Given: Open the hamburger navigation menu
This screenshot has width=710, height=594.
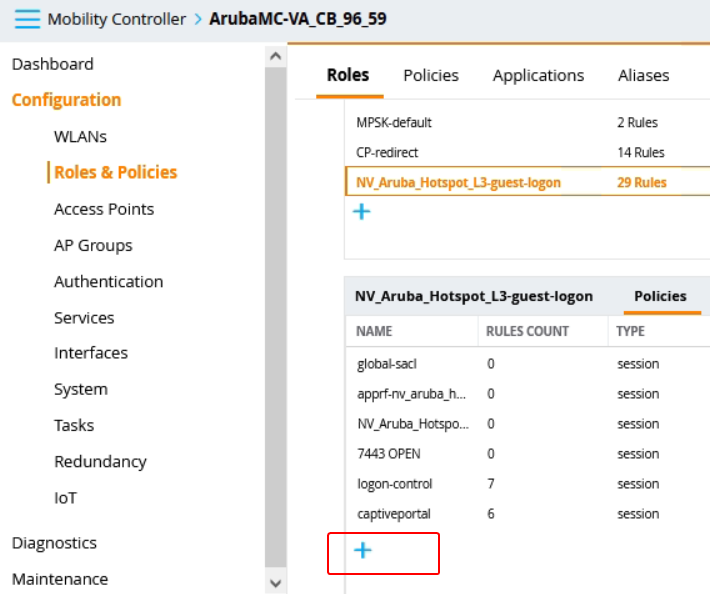Looking at the screenshot, I should 27,19.
